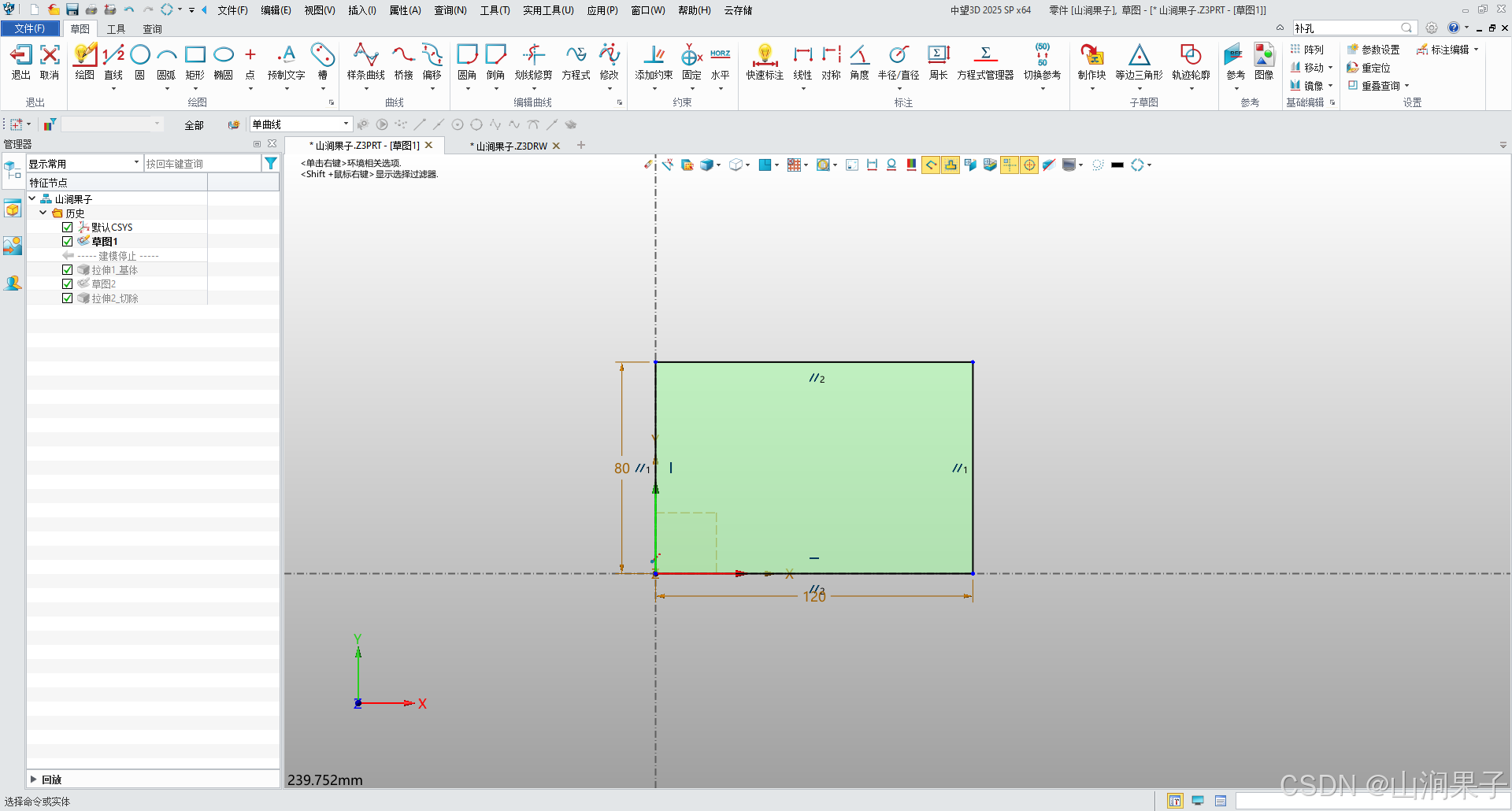
Task: Switch to the 工具 ribbon tab
Action: 117,28
